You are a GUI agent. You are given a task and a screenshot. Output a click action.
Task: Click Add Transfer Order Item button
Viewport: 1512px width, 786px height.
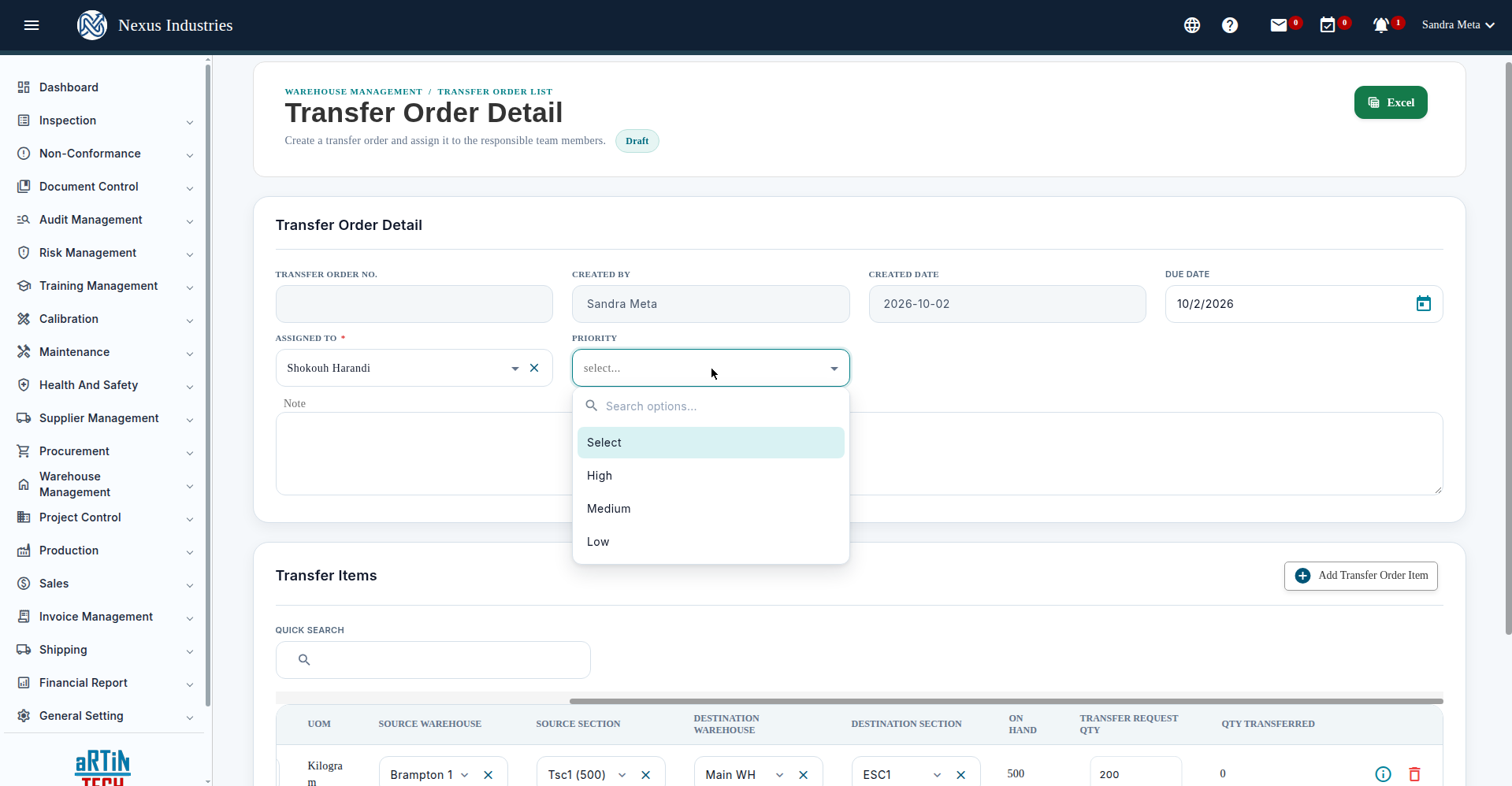(x=1361, y=576)
